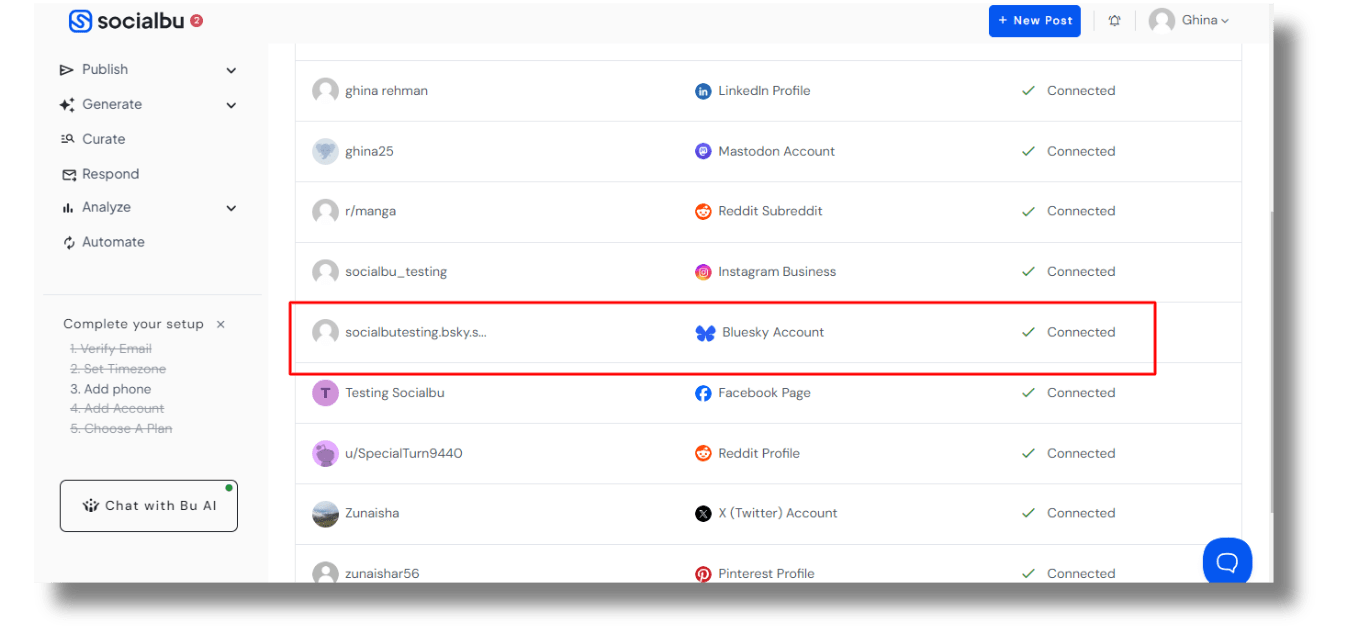Click the Instagram Business icon

pyautogui.click(x=703, y=272)
